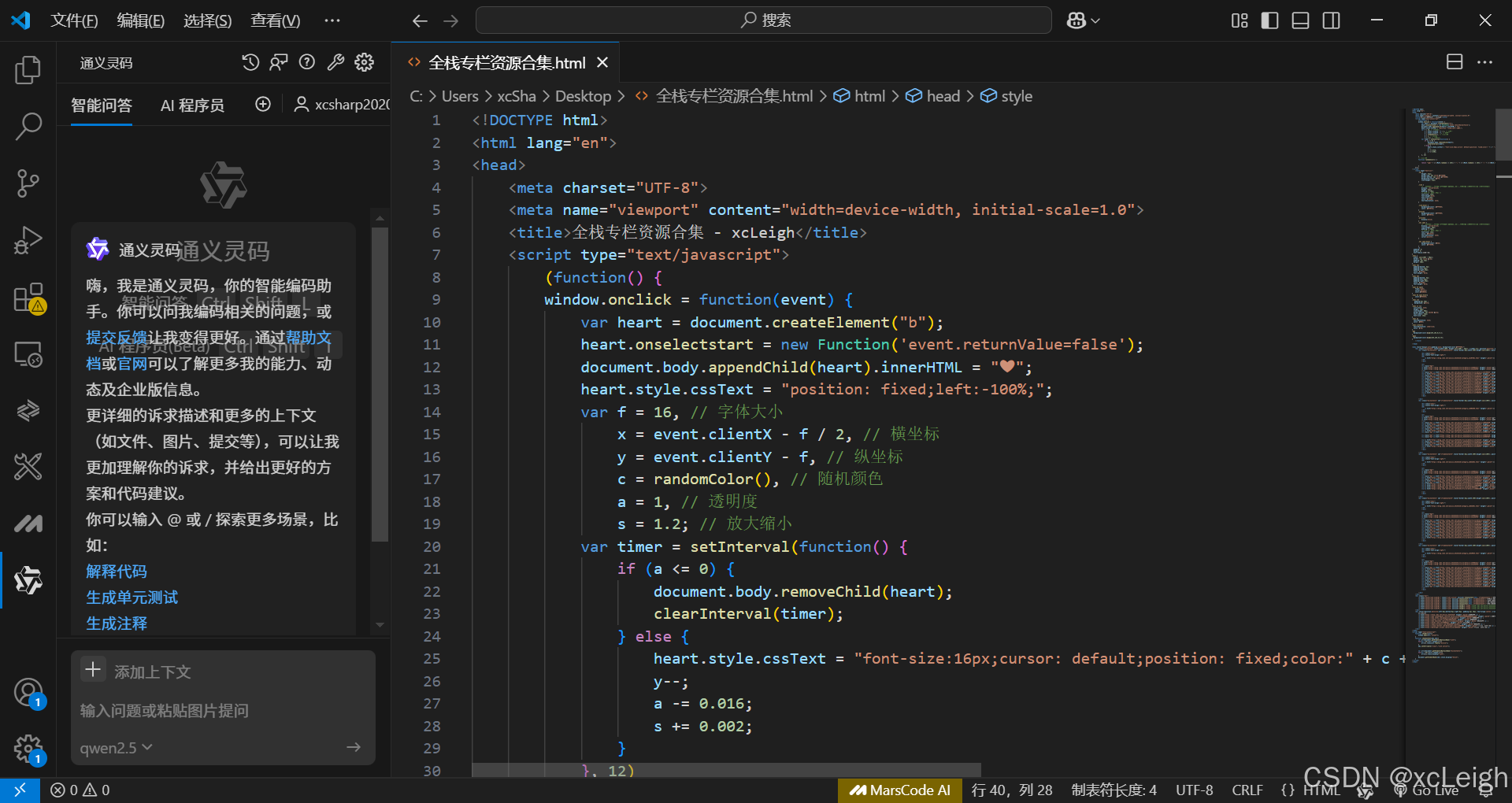The width and height of the screenshot is (1512, 803).
Task: Focus the 输入问题或粘贴图片提问 input
Action: 223,710
